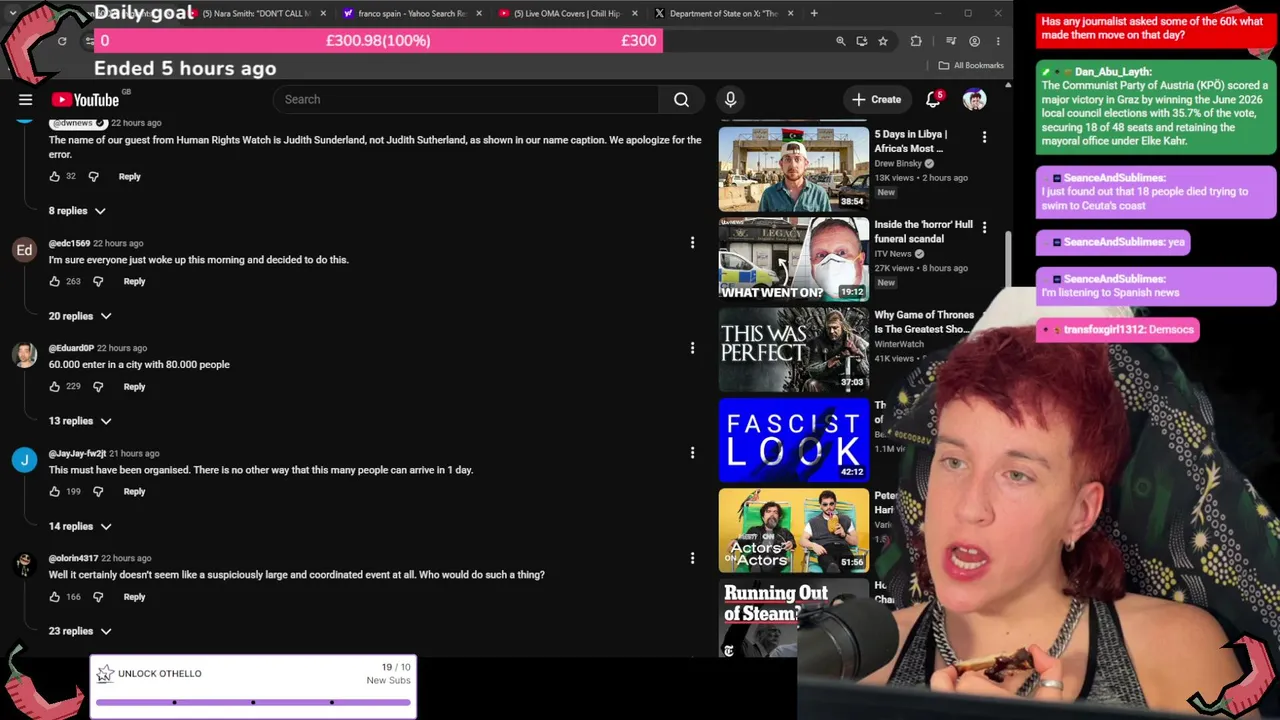Viewport: 1280px width, 720px height.
Task: Dislike @JayJay-fw2jt's comment
Action: [98, 492]
